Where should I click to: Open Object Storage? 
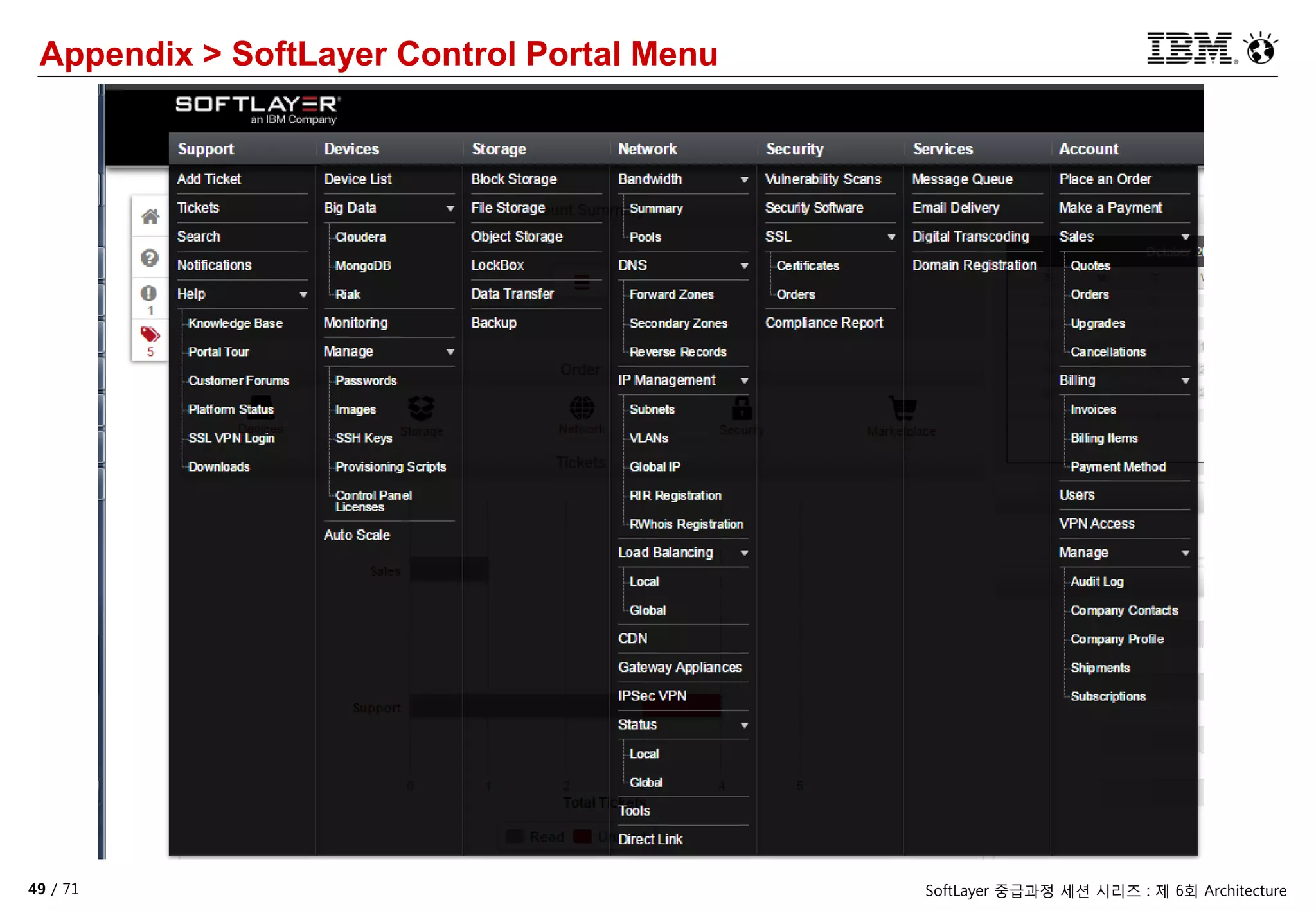(x=517, y=237)
